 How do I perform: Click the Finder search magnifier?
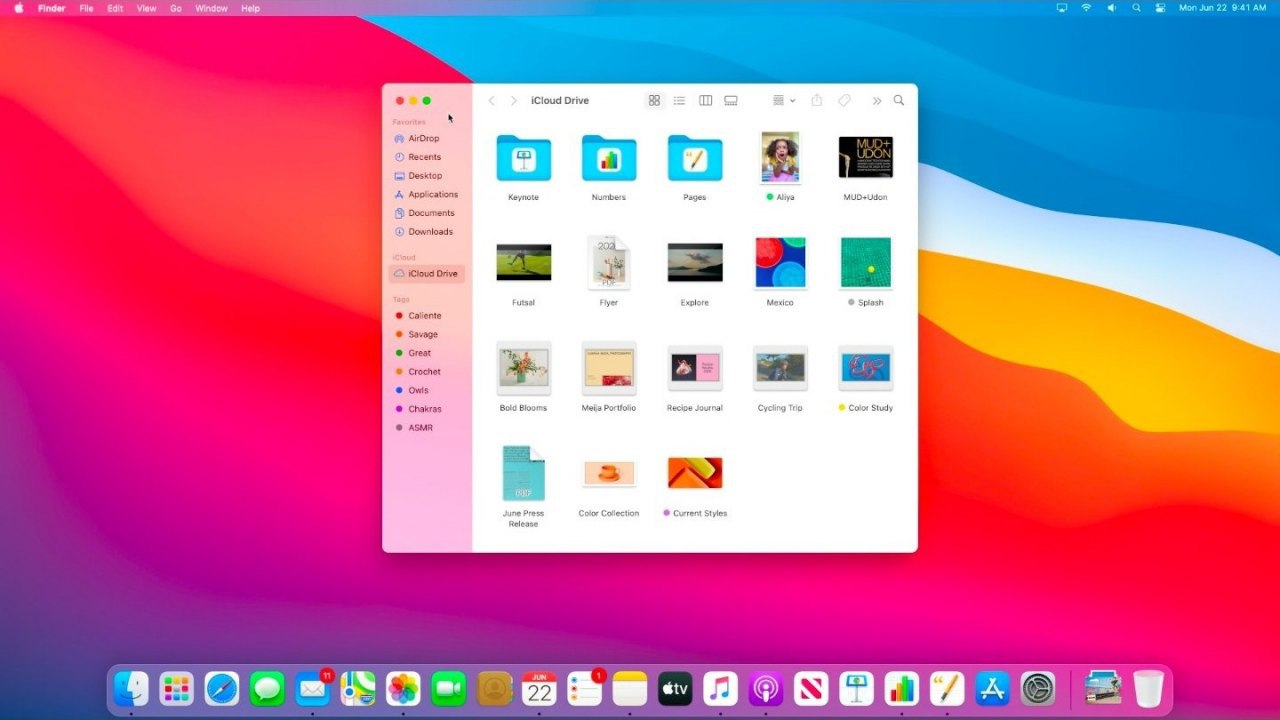point(899,101)
